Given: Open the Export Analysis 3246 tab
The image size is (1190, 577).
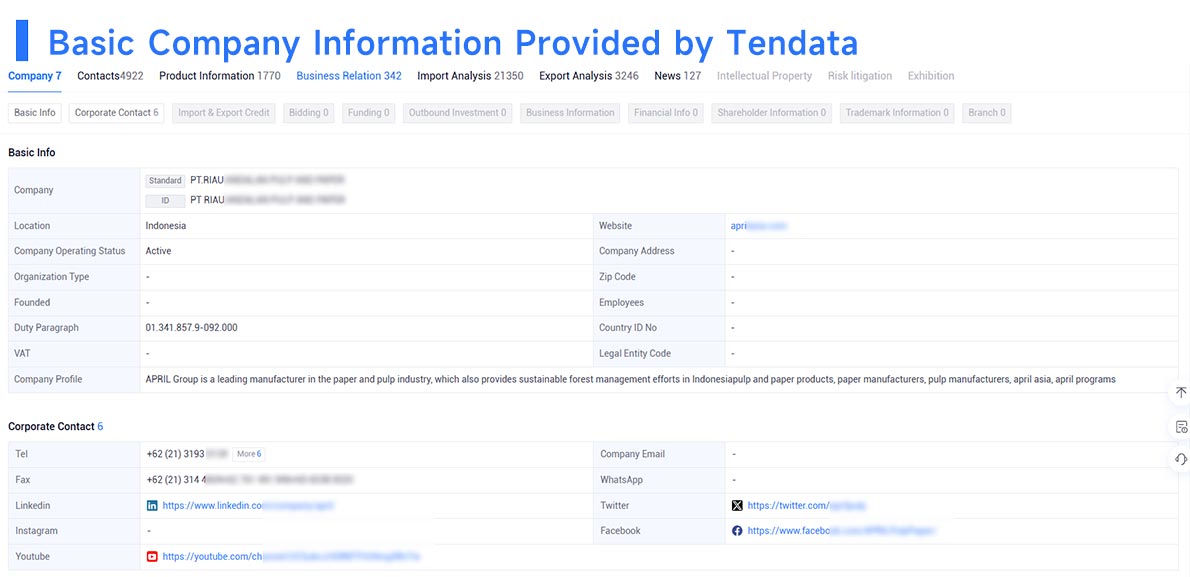Looking at the screenshot, I should pos(589,76).
